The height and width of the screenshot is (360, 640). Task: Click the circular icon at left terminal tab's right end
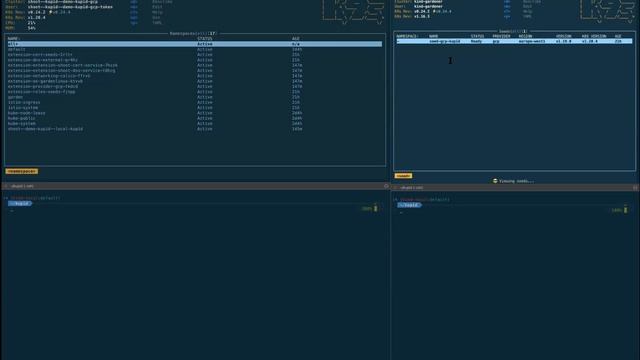(386, 186)
